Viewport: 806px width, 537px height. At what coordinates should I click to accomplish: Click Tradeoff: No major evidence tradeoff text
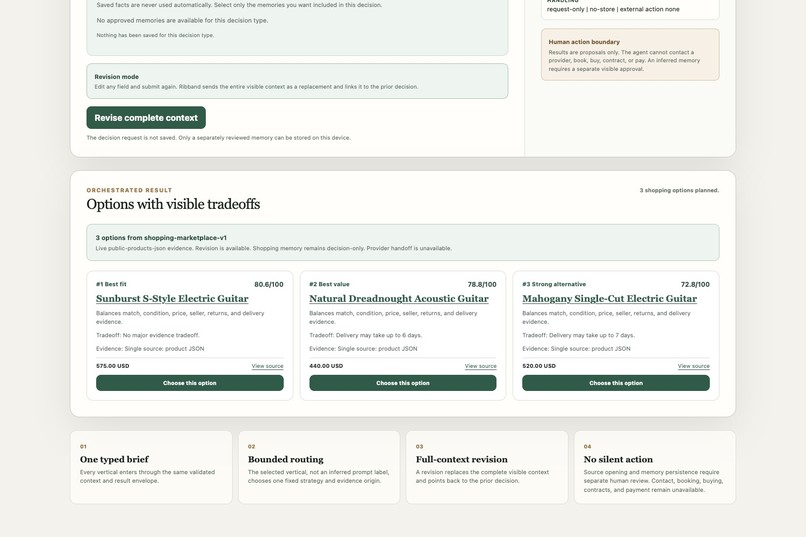(148, 335)
